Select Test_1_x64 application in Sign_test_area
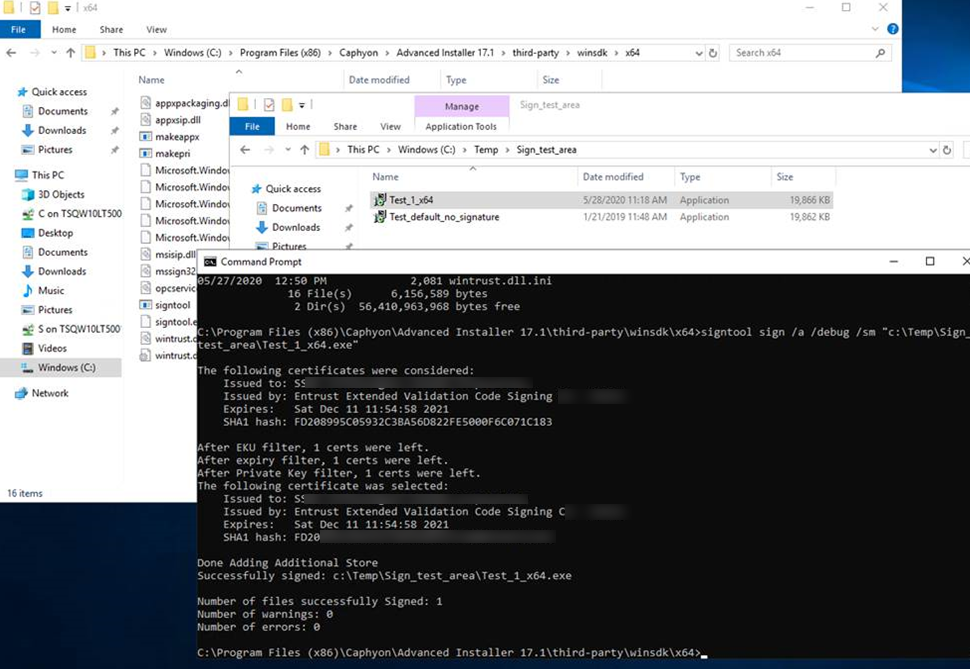Screen dimensions: 970x669 coord(411,200)
